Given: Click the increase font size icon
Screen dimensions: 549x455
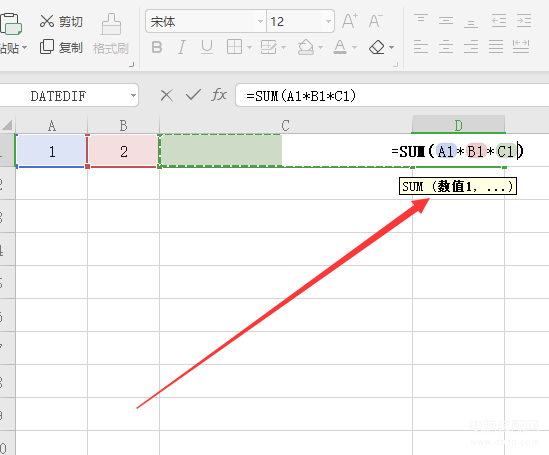Looking at the screenshot, I should tap(350, 21).
